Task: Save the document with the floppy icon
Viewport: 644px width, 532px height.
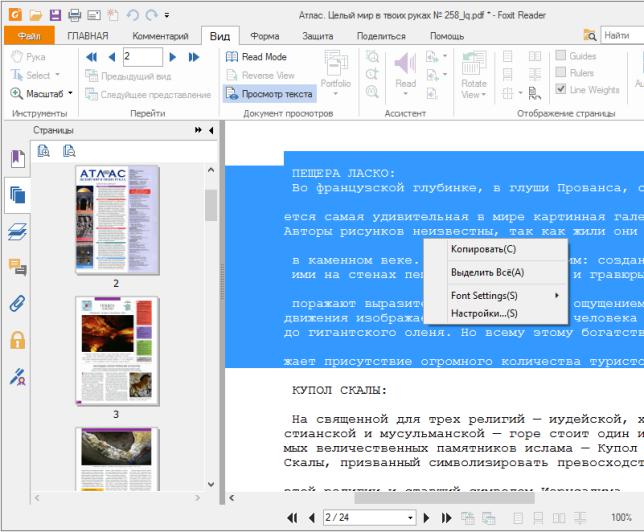Action: pyautogui.click(x=55, y=16)
